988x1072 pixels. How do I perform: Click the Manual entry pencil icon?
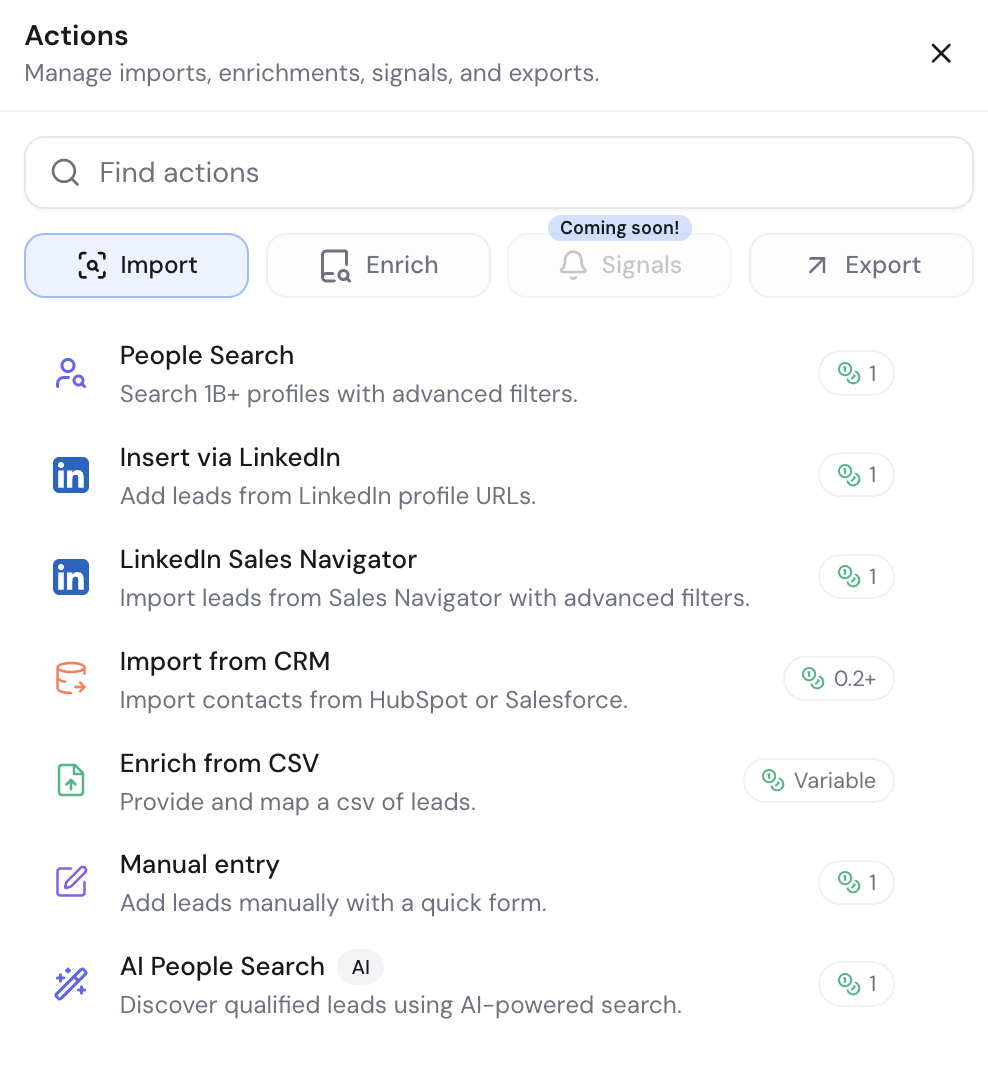70,882
